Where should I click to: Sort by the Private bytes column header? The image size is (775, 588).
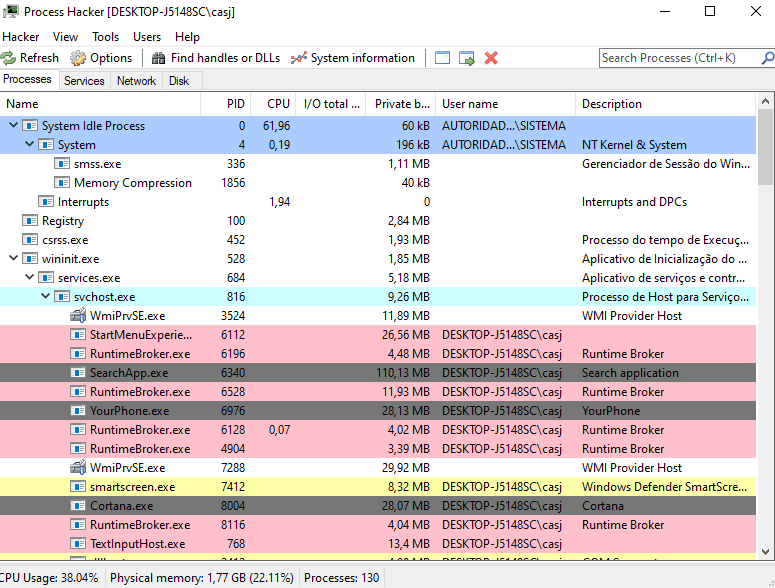pos(401,104)
